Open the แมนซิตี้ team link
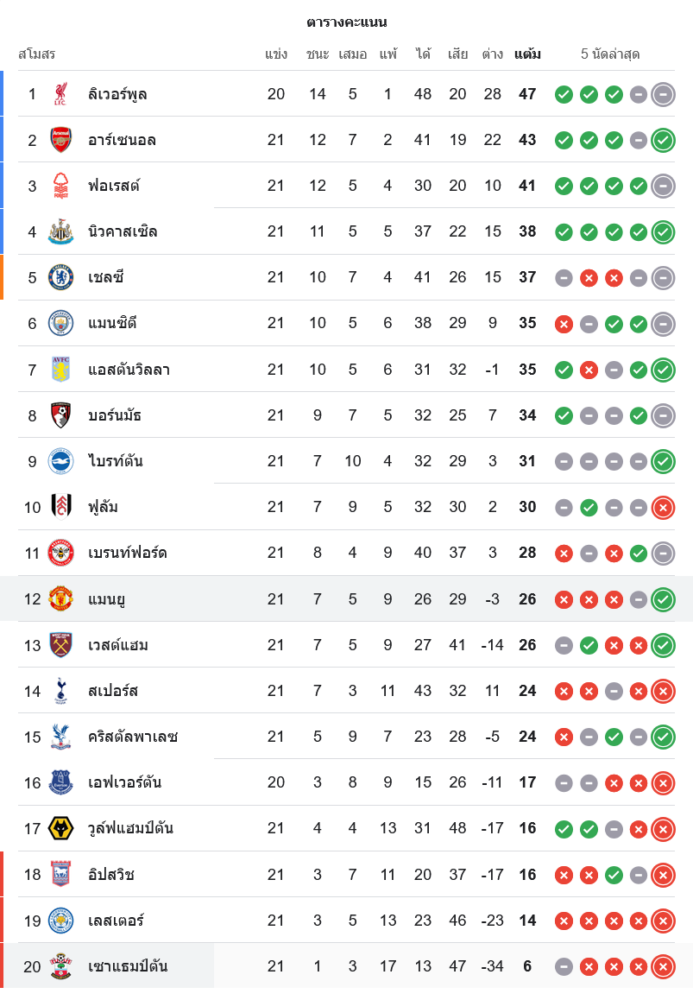This screenshot has width=693, height=1000. (112, 323)
